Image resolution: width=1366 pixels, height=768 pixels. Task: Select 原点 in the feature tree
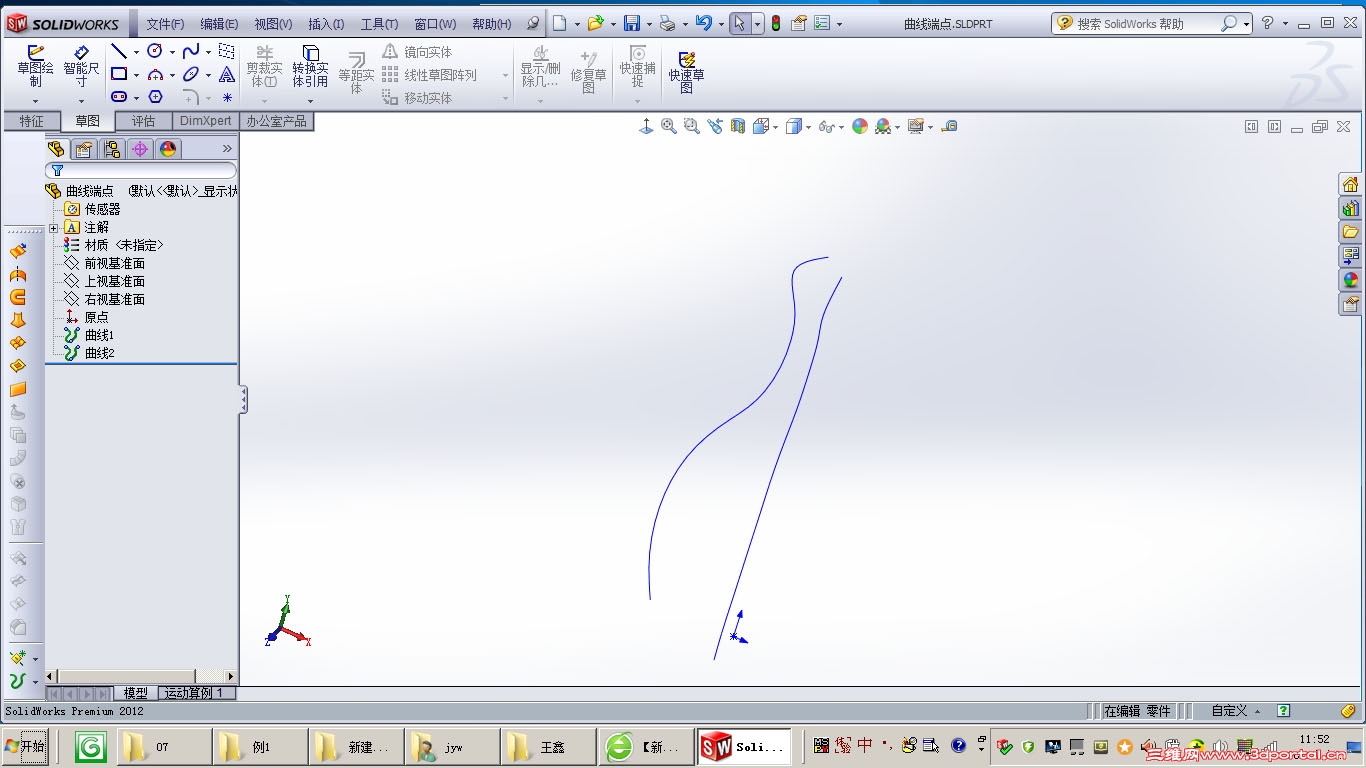[x=96, y=317]
